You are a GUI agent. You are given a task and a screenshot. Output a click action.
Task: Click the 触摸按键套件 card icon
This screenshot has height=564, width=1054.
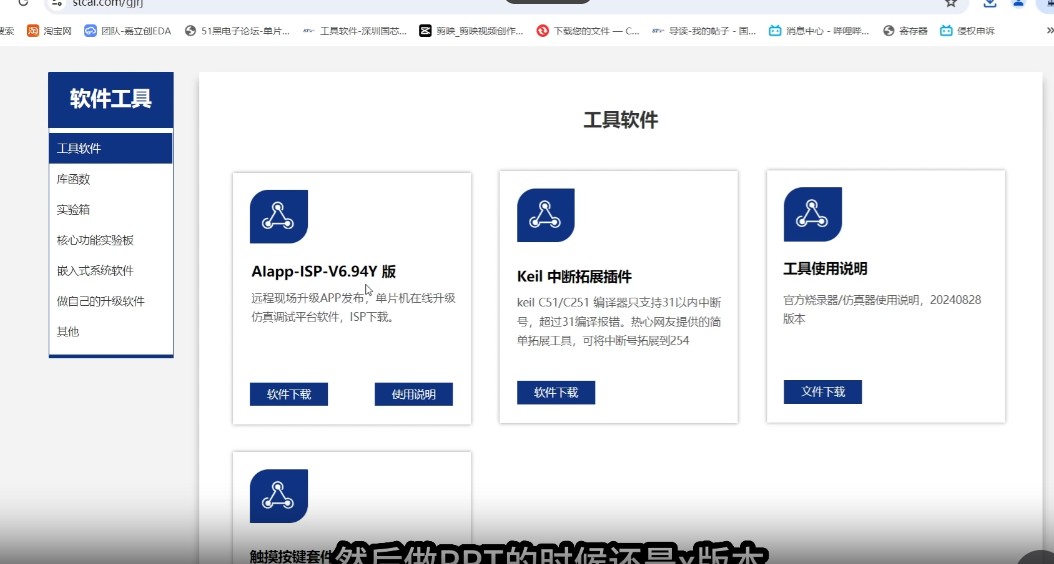pyautogui.click(x=279, y=496)
